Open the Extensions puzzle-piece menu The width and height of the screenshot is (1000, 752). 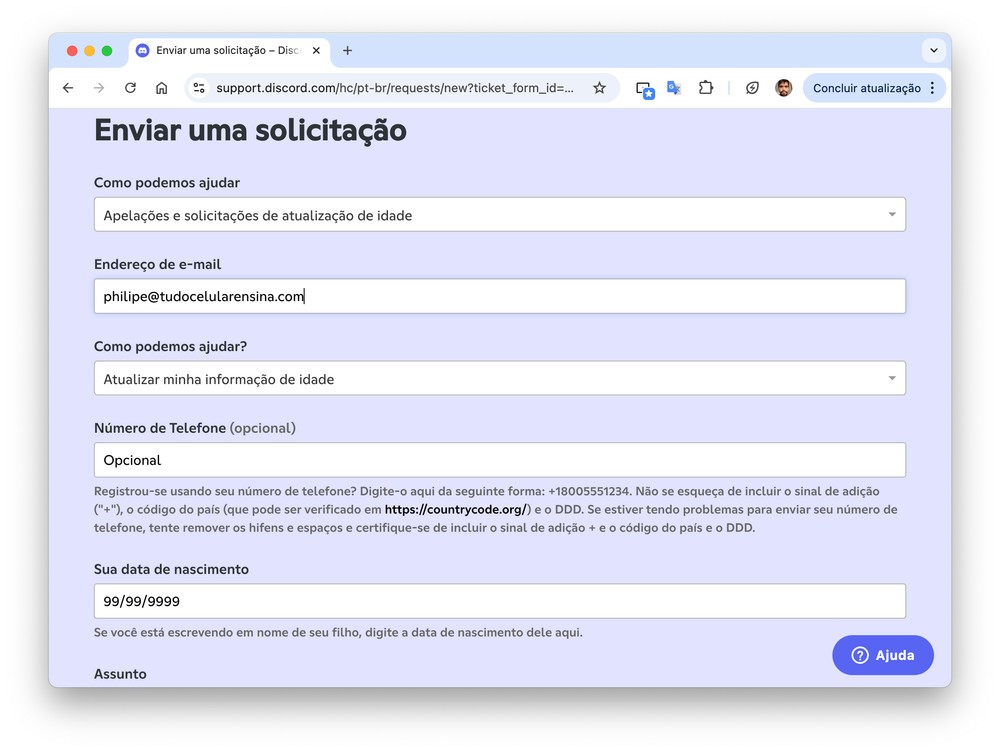pos(705,88)
